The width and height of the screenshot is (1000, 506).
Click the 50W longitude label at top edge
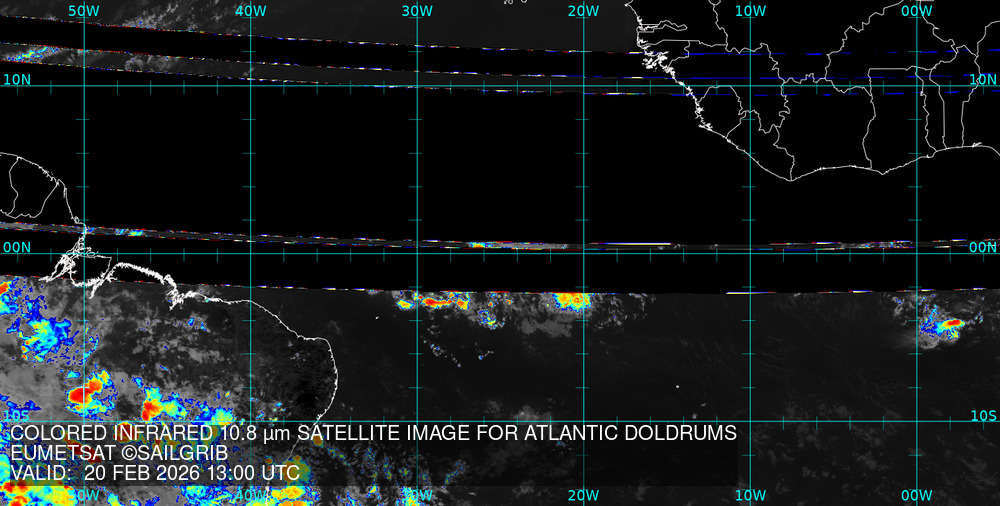pyautogui.click(x=84, y=10)
